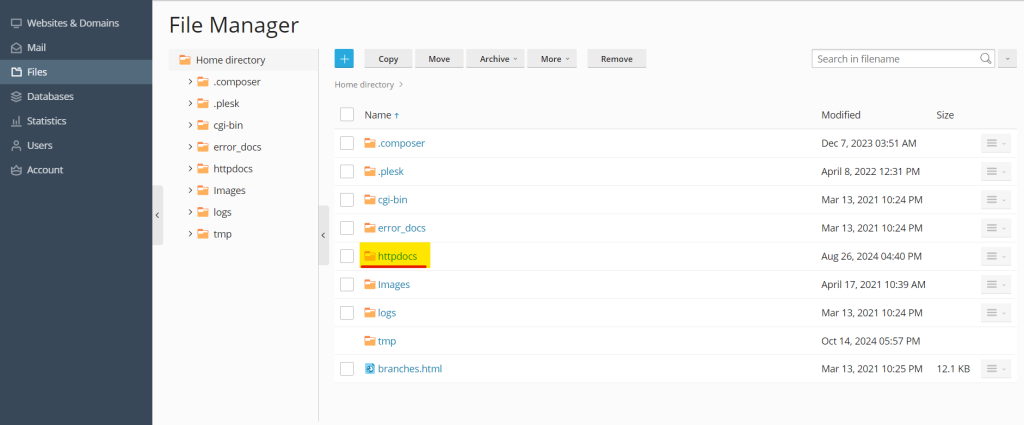Click the Mail envelope icon
Image resolution: width=1024 pixels, height=425 pixels.
[16, 48]
